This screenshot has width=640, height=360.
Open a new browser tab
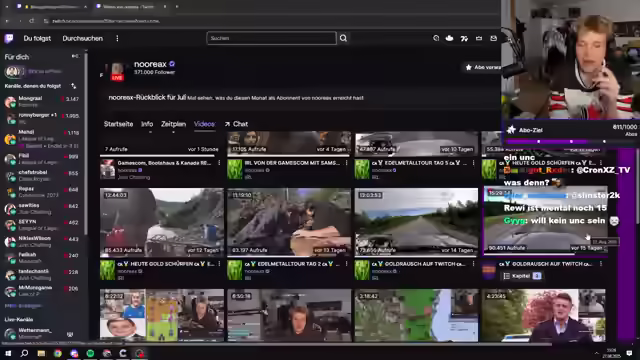177,7
